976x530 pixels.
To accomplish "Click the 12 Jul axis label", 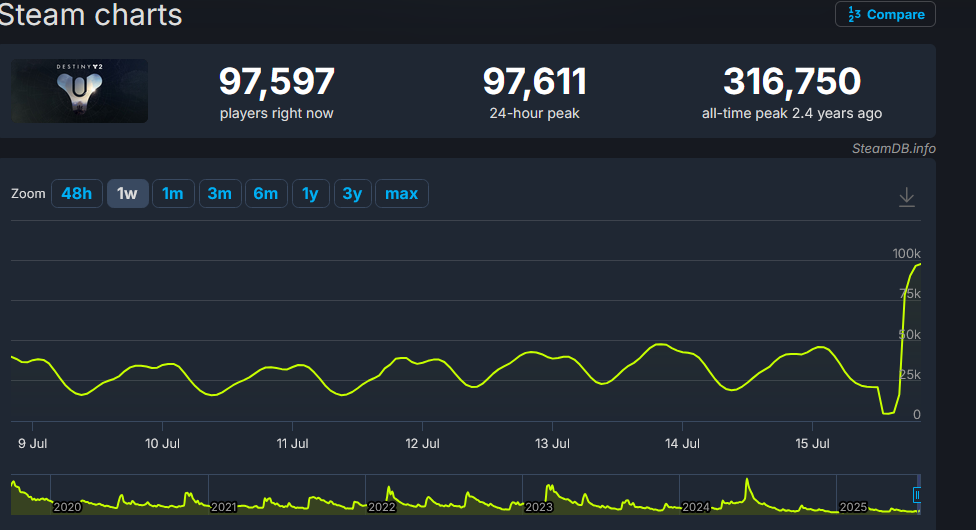I will click(422, 443).
